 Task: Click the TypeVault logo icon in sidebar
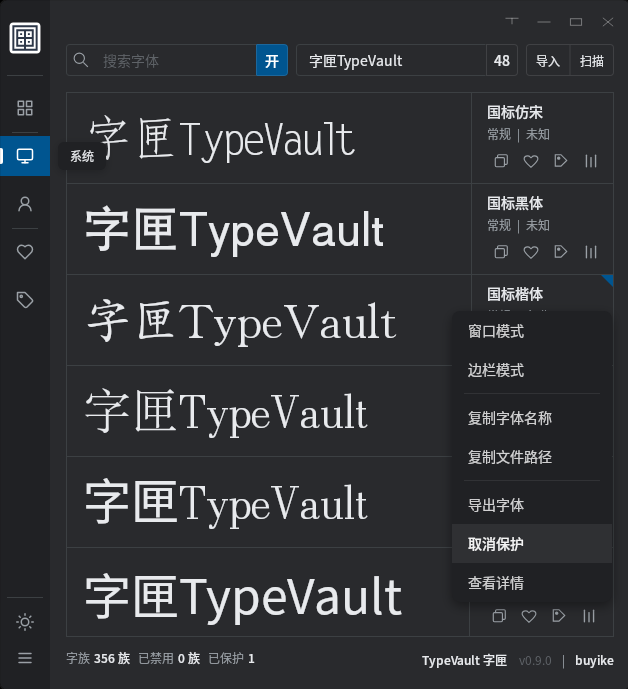tap(25, 38)
